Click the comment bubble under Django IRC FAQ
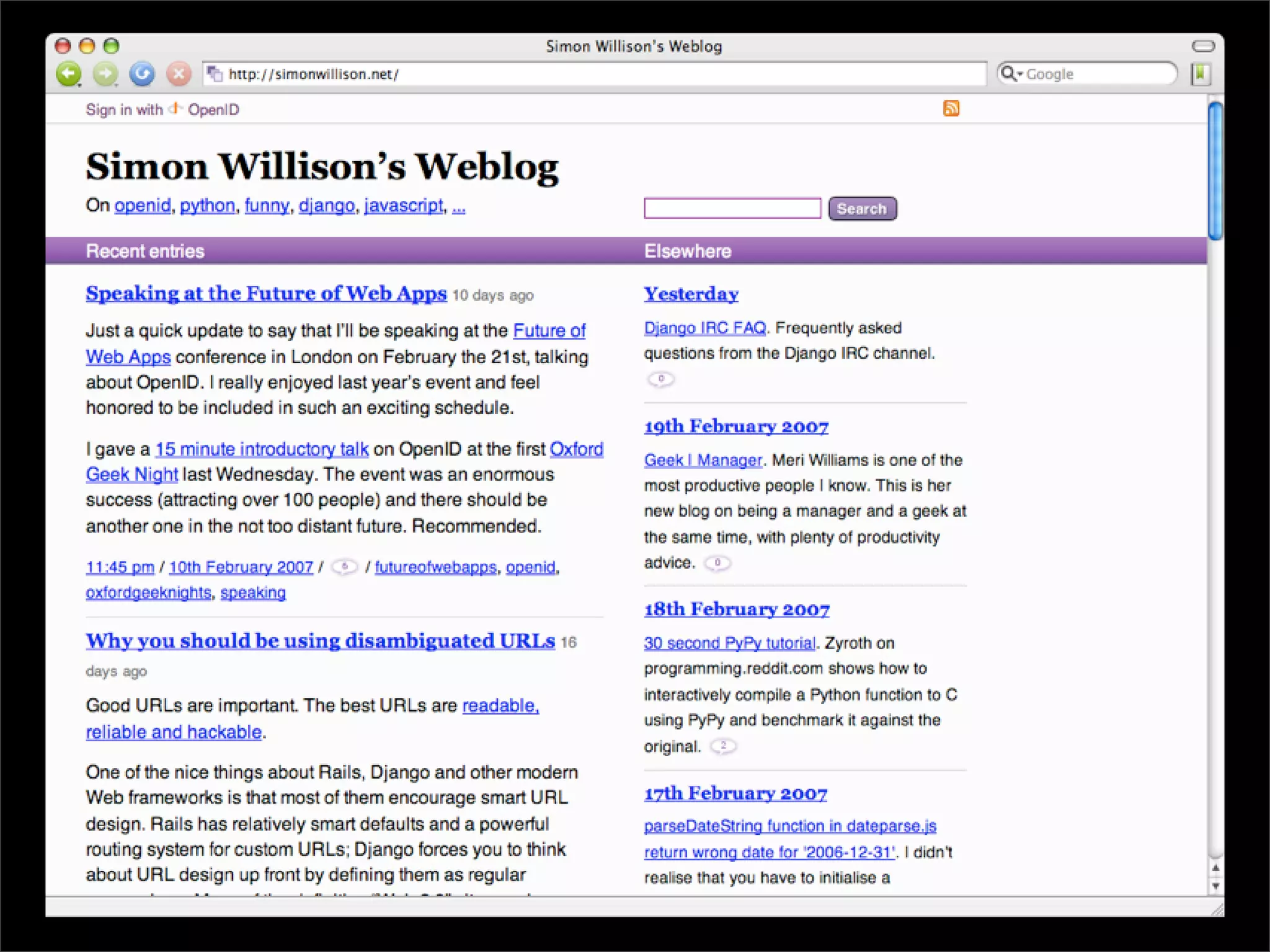Screen dimensions: 1270x952 coord(660,379)
